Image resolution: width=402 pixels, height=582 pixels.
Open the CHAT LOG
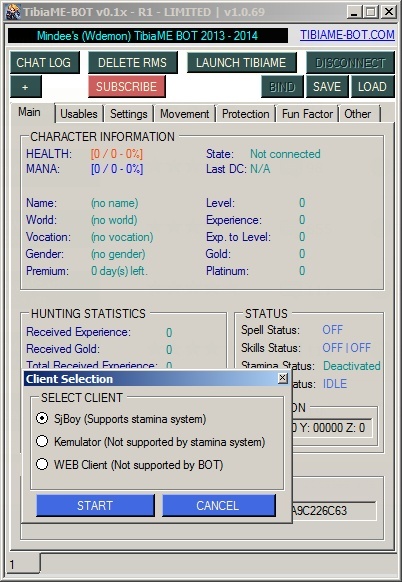(x=45, y=62)
